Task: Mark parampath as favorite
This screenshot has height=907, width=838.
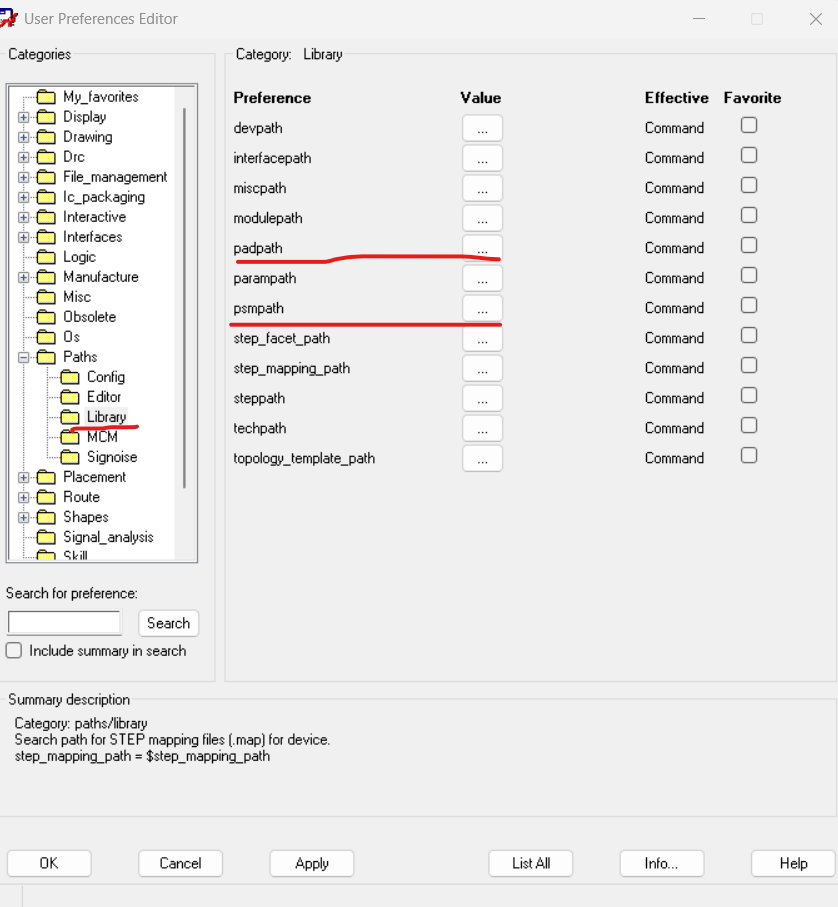Action: click(x=749, y=275)
